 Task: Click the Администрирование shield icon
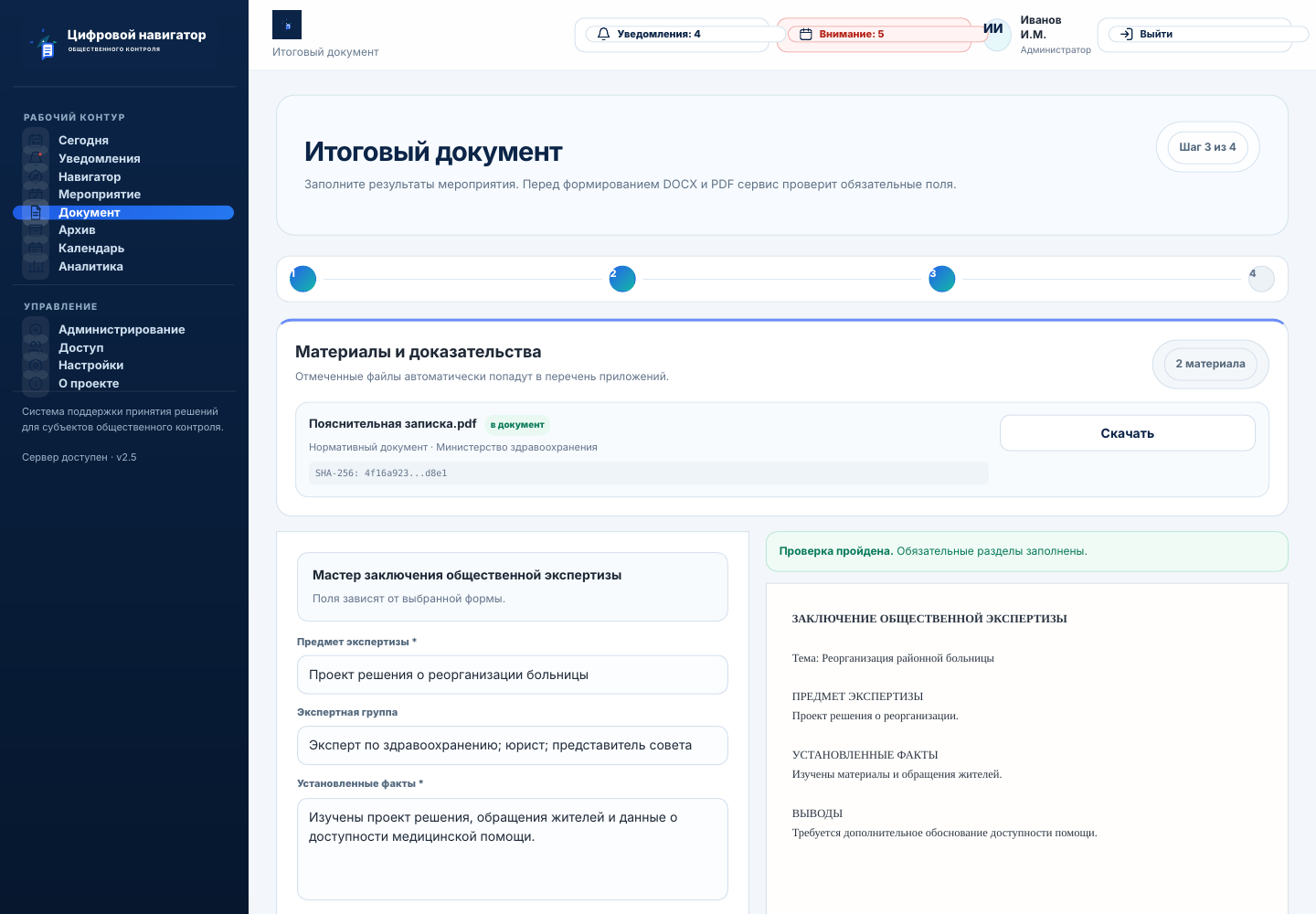point(36,330)
